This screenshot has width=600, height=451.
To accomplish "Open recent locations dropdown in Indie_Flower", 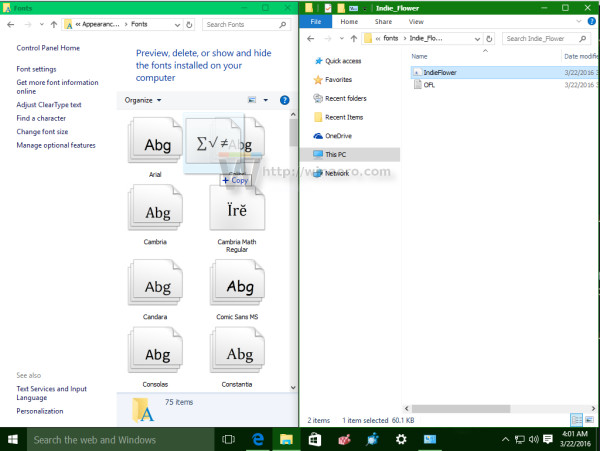I will pyautogui.click(x=341, y=39).
